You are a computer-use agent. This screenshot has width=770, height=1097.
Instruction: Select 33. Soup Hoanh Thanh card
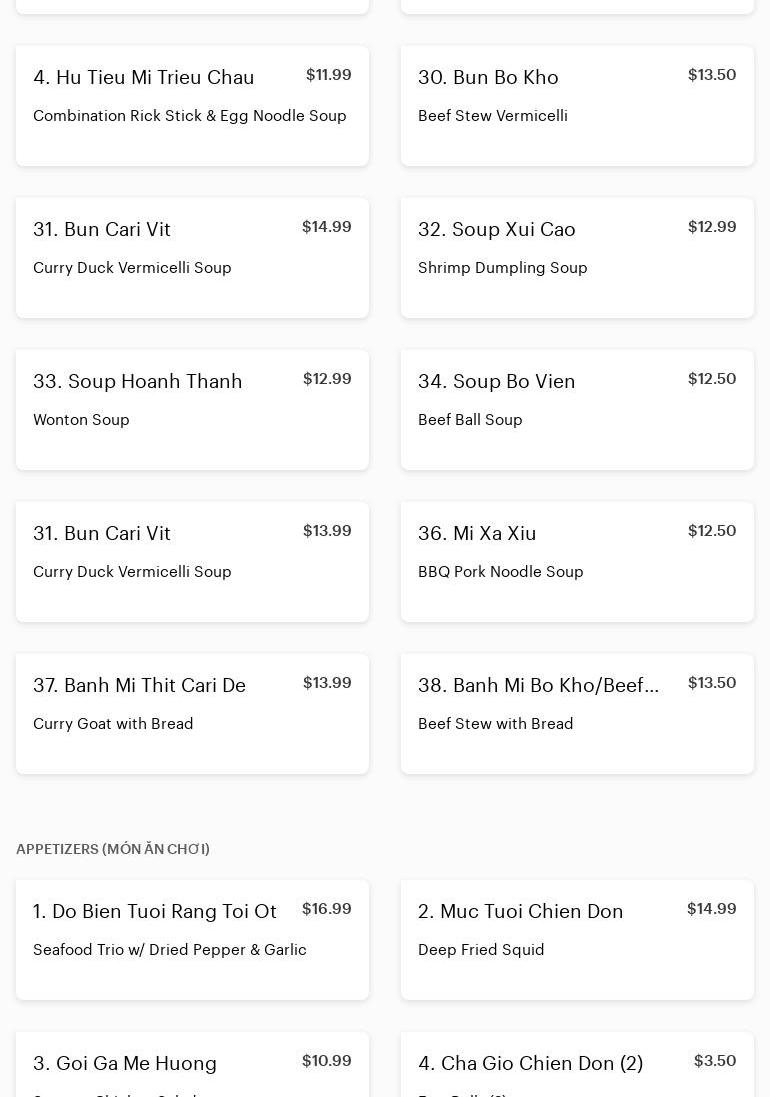pyautogui.click(x=192, y=409)
